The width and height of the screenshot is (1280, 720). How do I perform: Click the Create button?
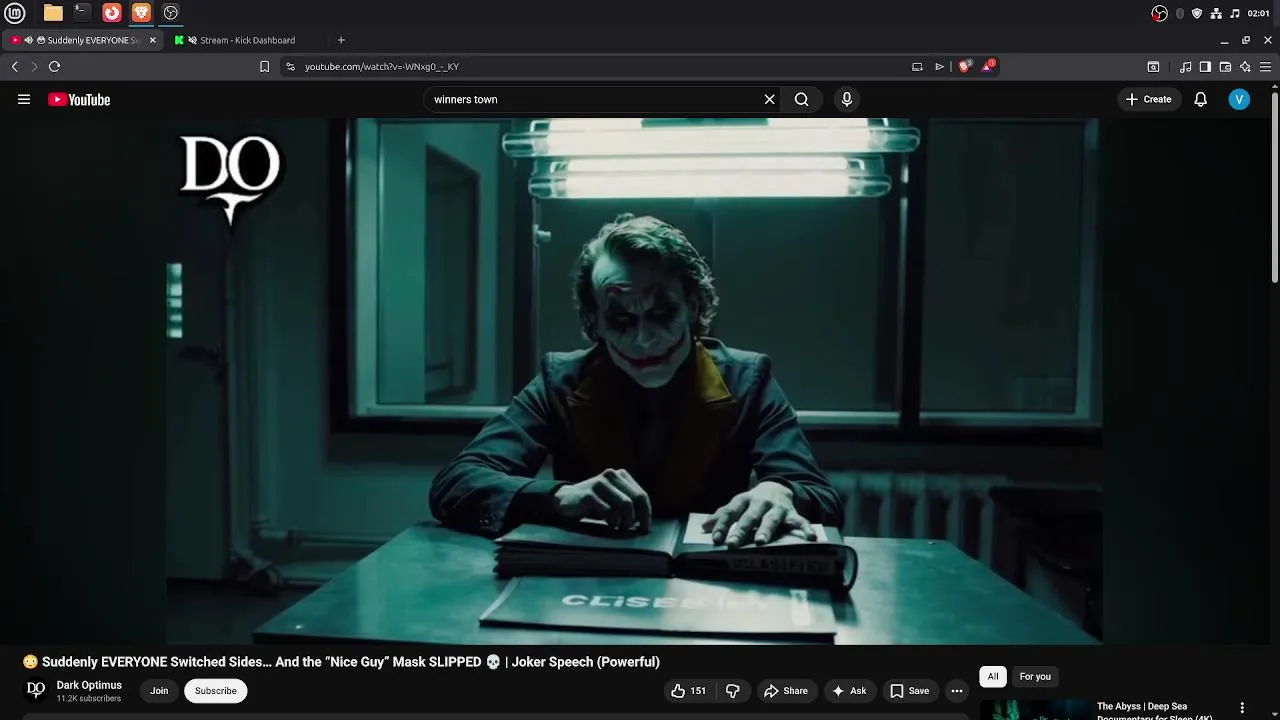click(1148, 99)
